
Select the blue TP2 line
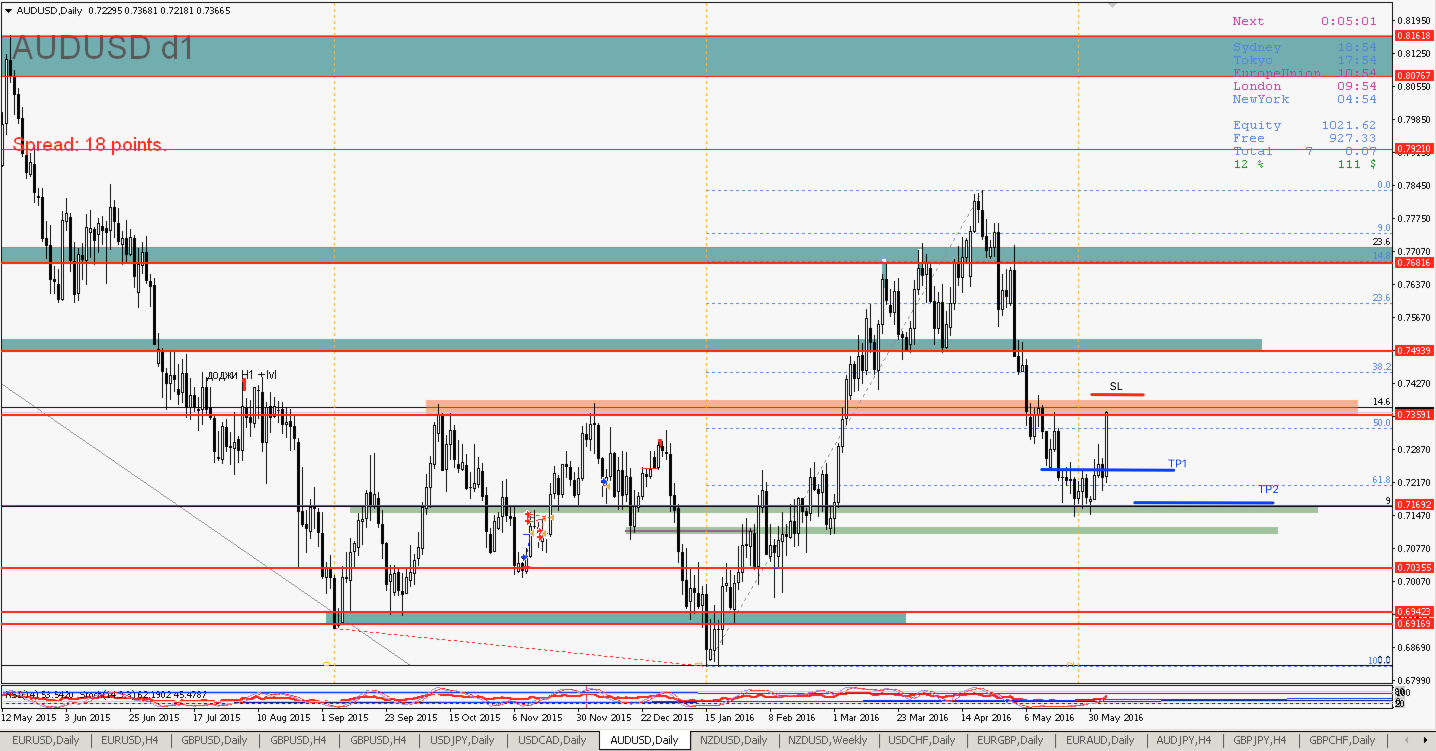point(1203,502)
